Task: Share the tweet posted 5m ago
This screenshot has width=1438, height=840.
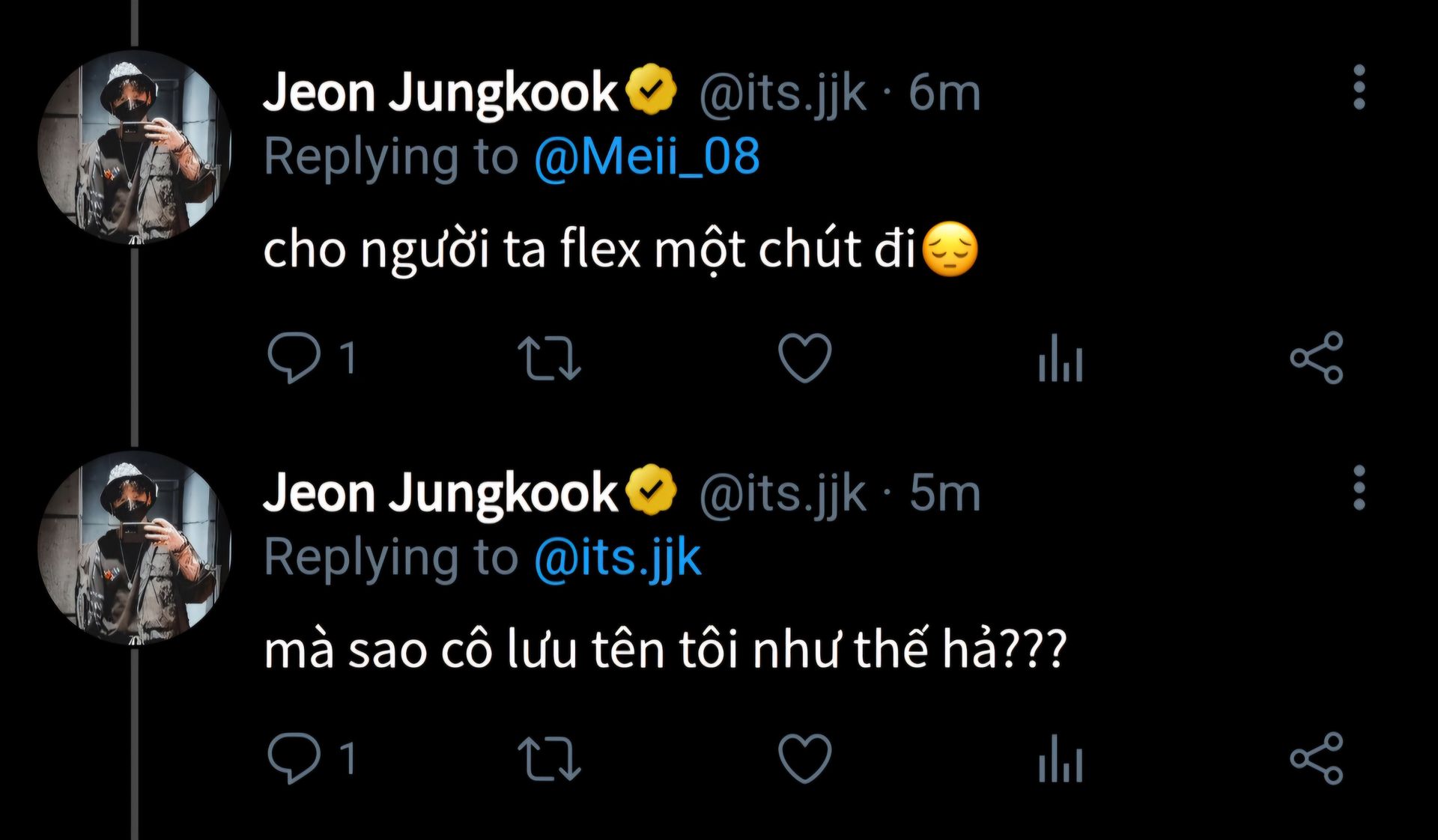Action: pos(1316,758)
